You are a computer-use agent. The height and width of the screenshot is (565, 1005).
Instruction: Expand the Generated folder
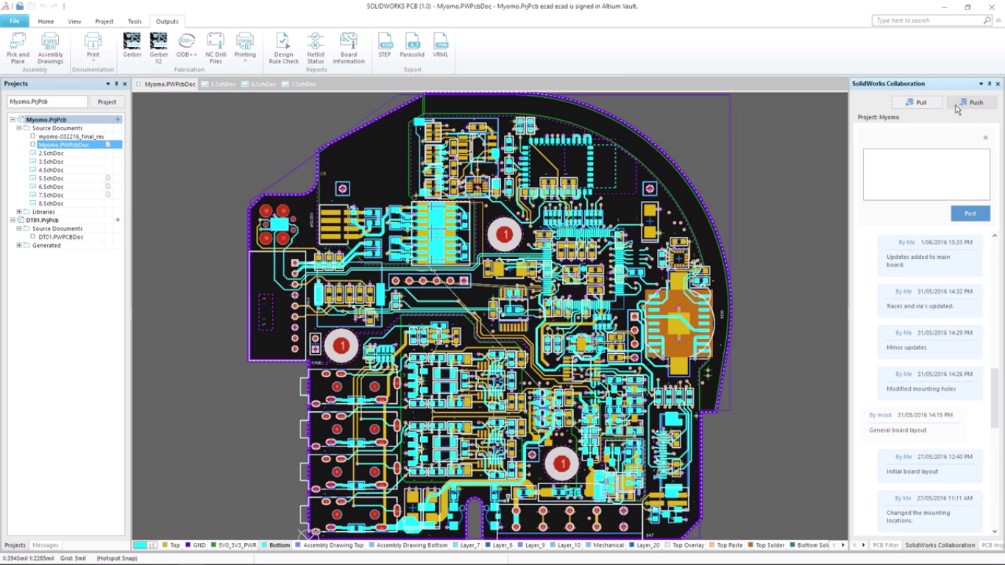pyautogui.click(x=19, y=245)
